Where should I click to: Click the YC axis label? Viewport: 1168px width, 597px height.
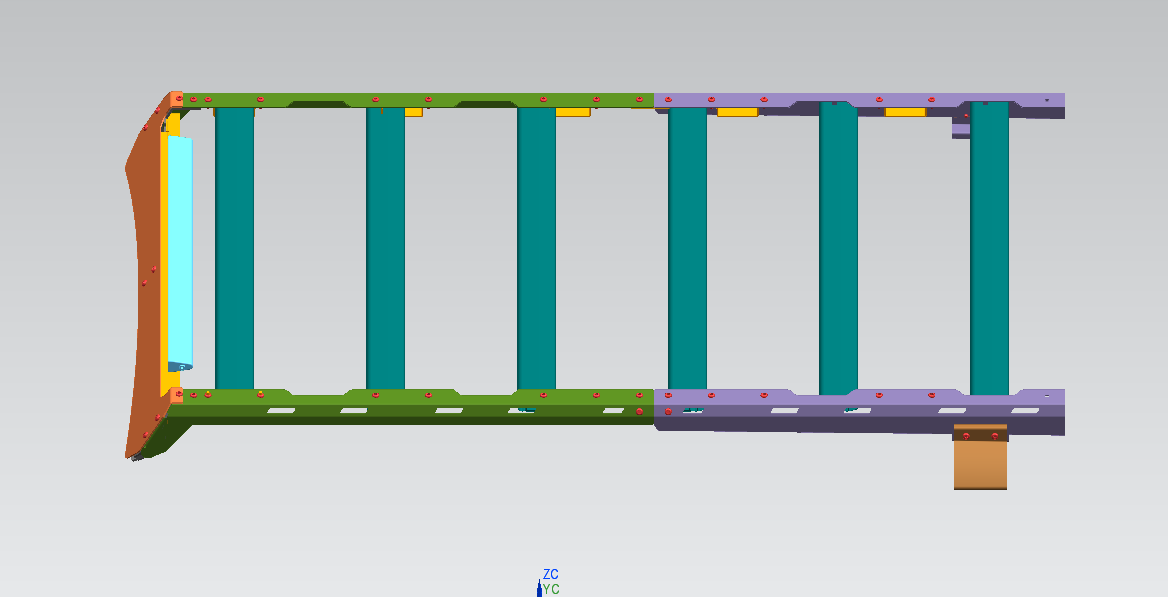[x=551, y=590]
